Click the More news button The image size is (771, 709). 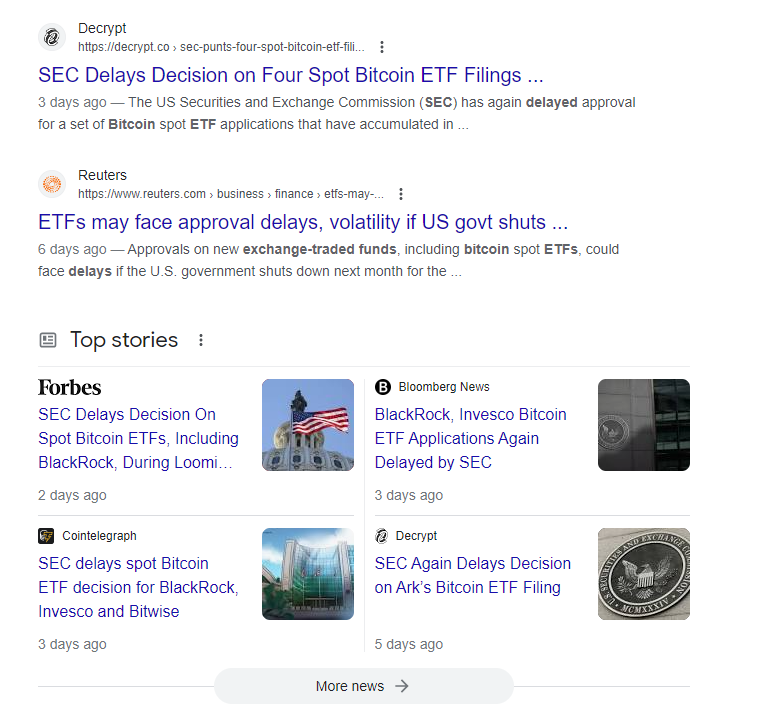click(x=364, y=686)
